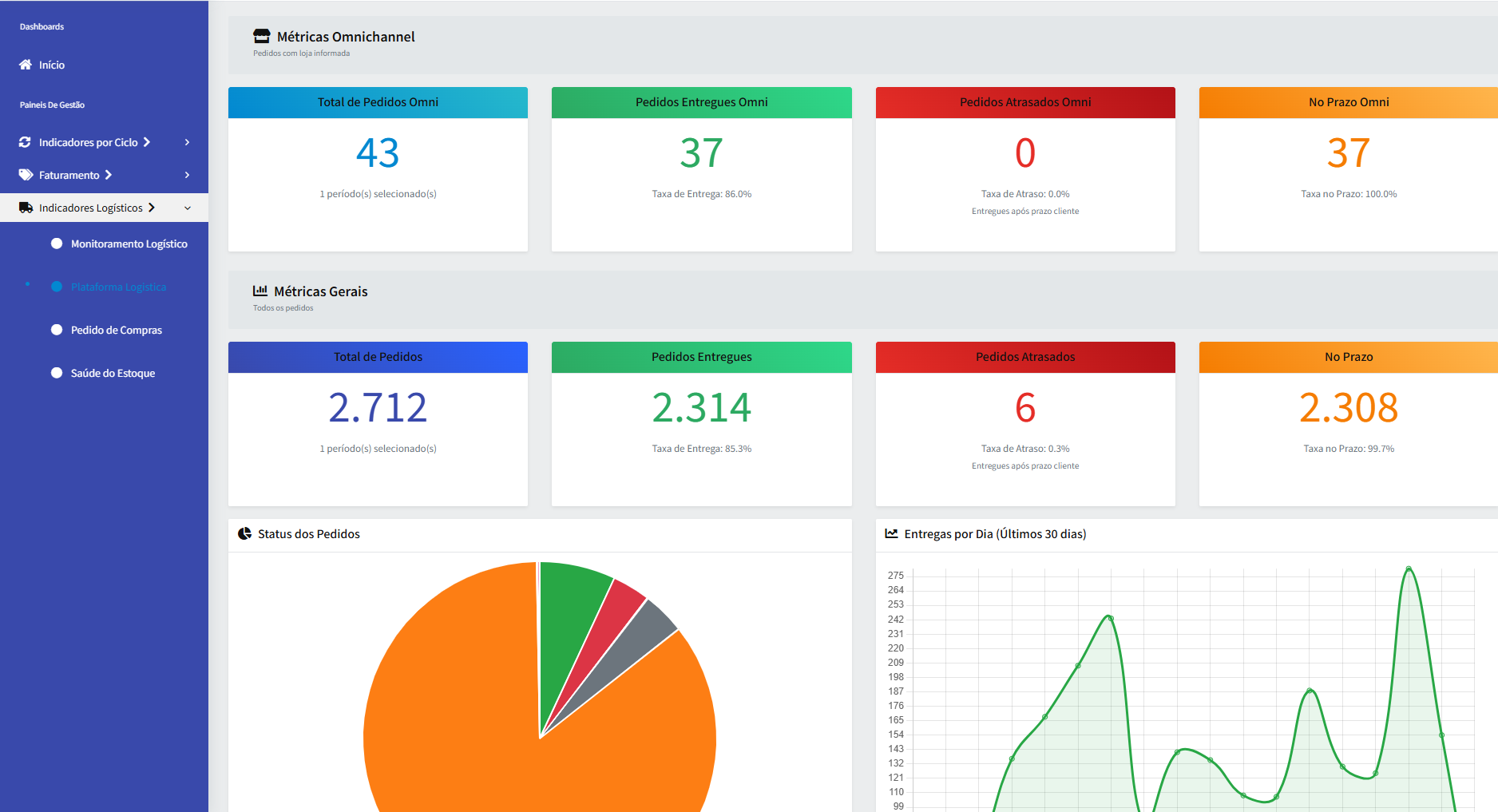Click the Métricas Omnichannel section title
This screenshot has height=812, width=1498.
pyautogui.click(x=346, y=37)
